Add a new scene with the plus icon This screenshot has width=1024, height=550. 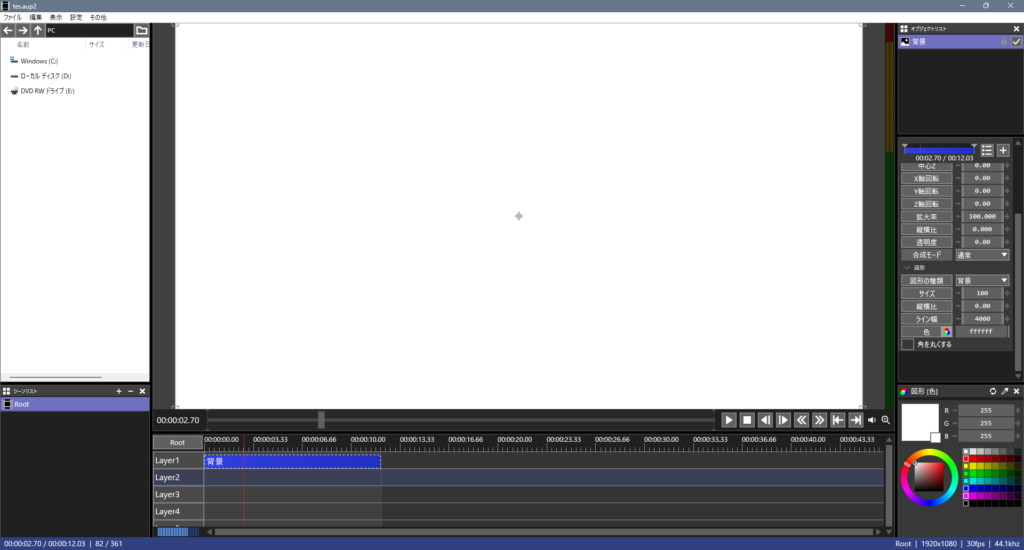tap(119, 391)
